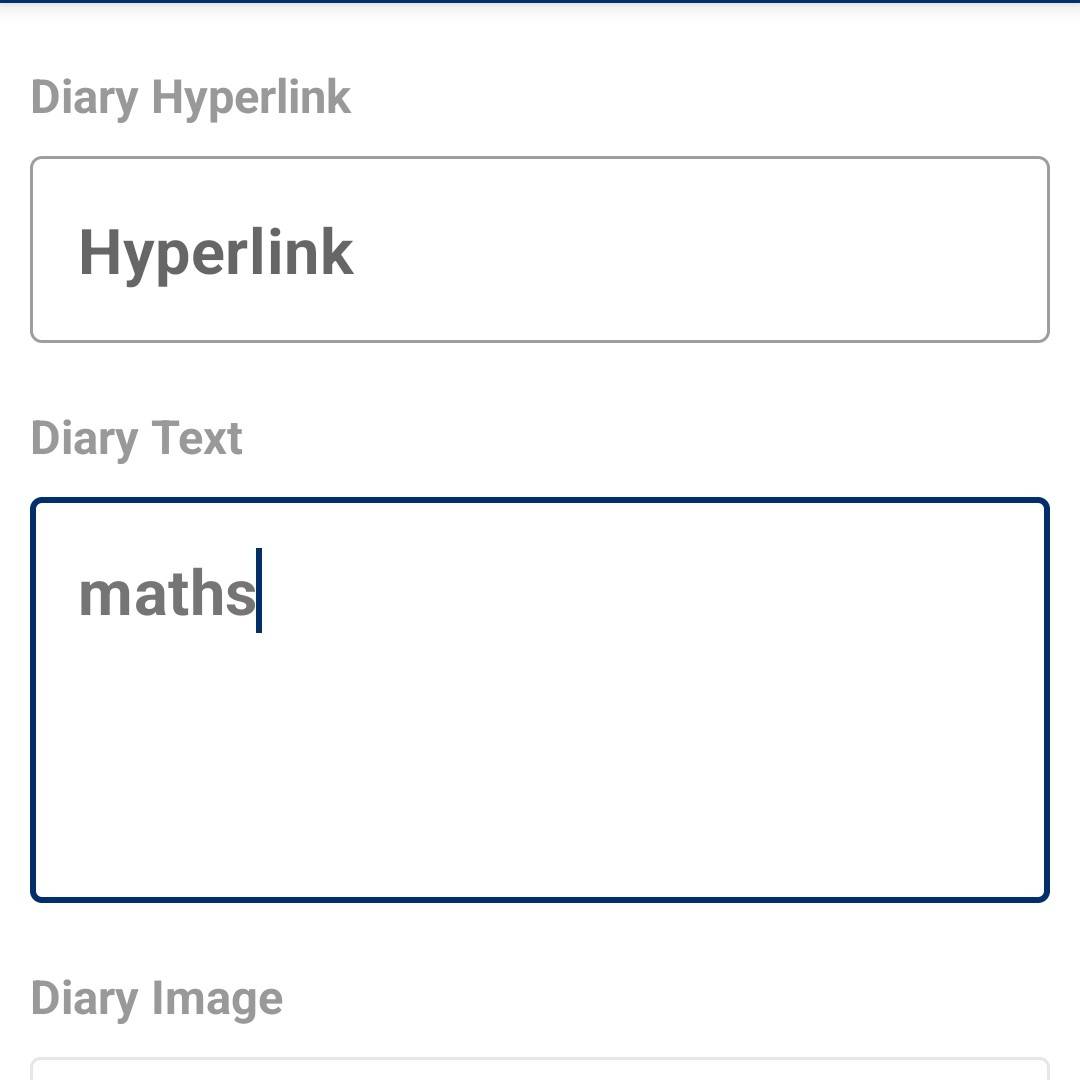Click the "Diary Hyperlink" label
1080x1080 pixels.
pyautogui.click(x=190, y=98)
